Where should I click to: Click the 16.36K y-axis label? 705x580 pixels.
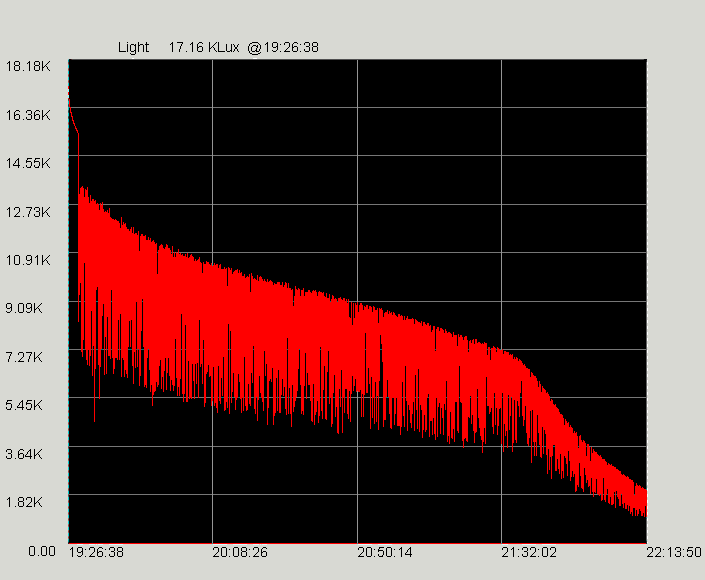28,115
